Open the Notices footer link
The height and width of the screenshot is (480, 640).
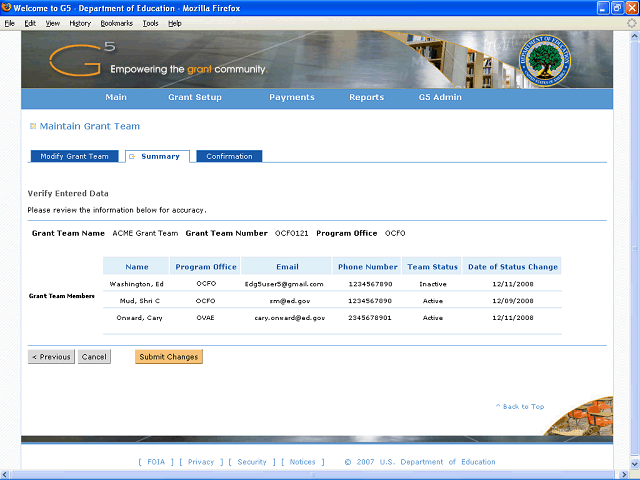point(302,462)
